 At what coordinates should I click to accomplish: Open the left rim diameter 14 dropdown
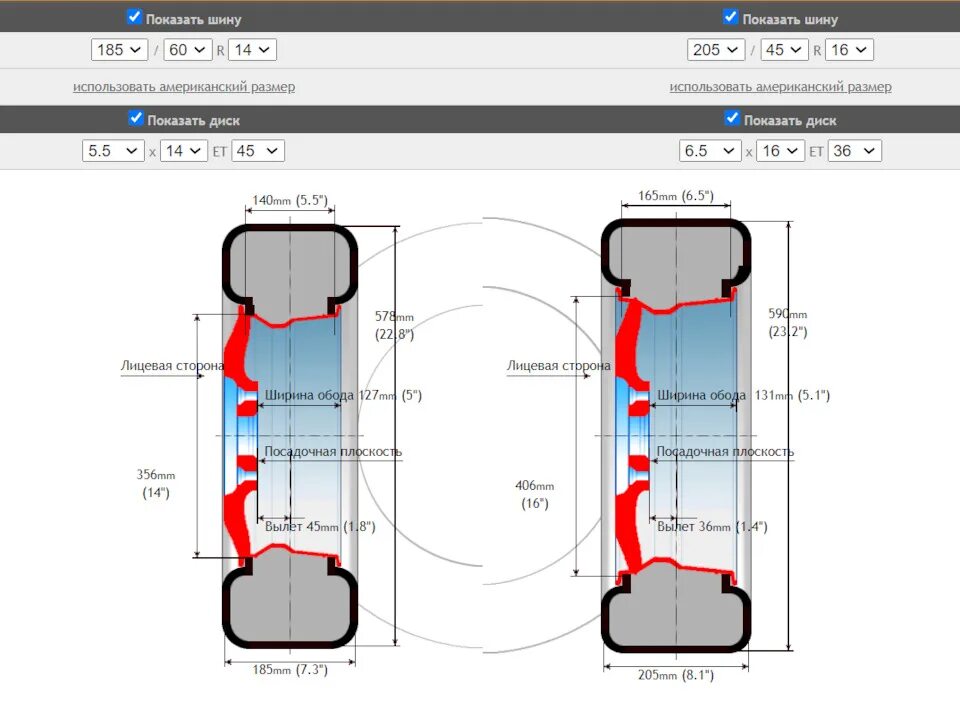[x=184, y=151]
